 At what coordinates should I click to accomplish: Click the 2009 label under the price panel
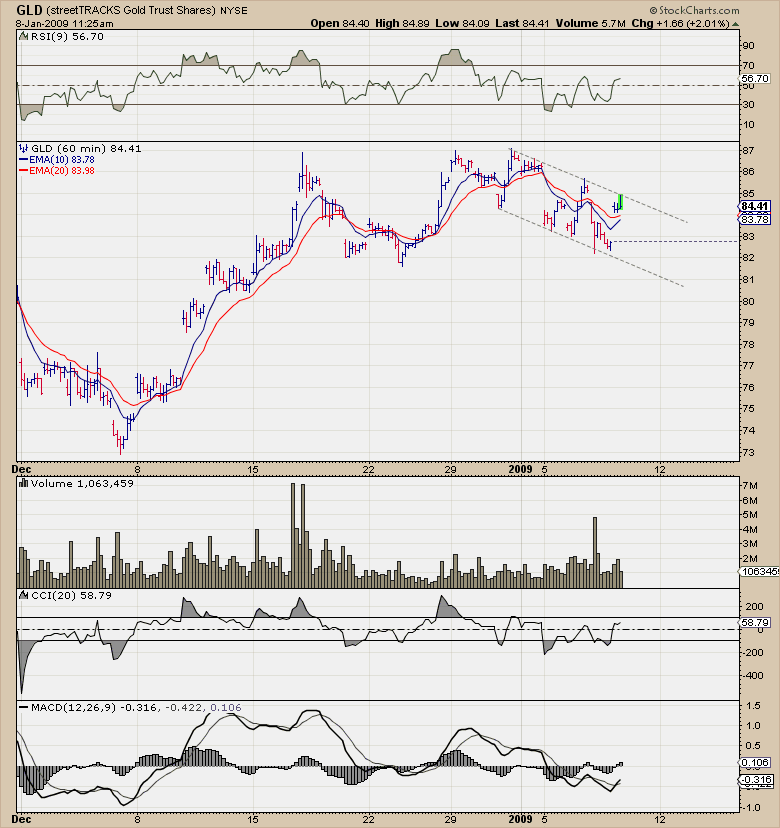pyautogui.click(x=520, y=469)
